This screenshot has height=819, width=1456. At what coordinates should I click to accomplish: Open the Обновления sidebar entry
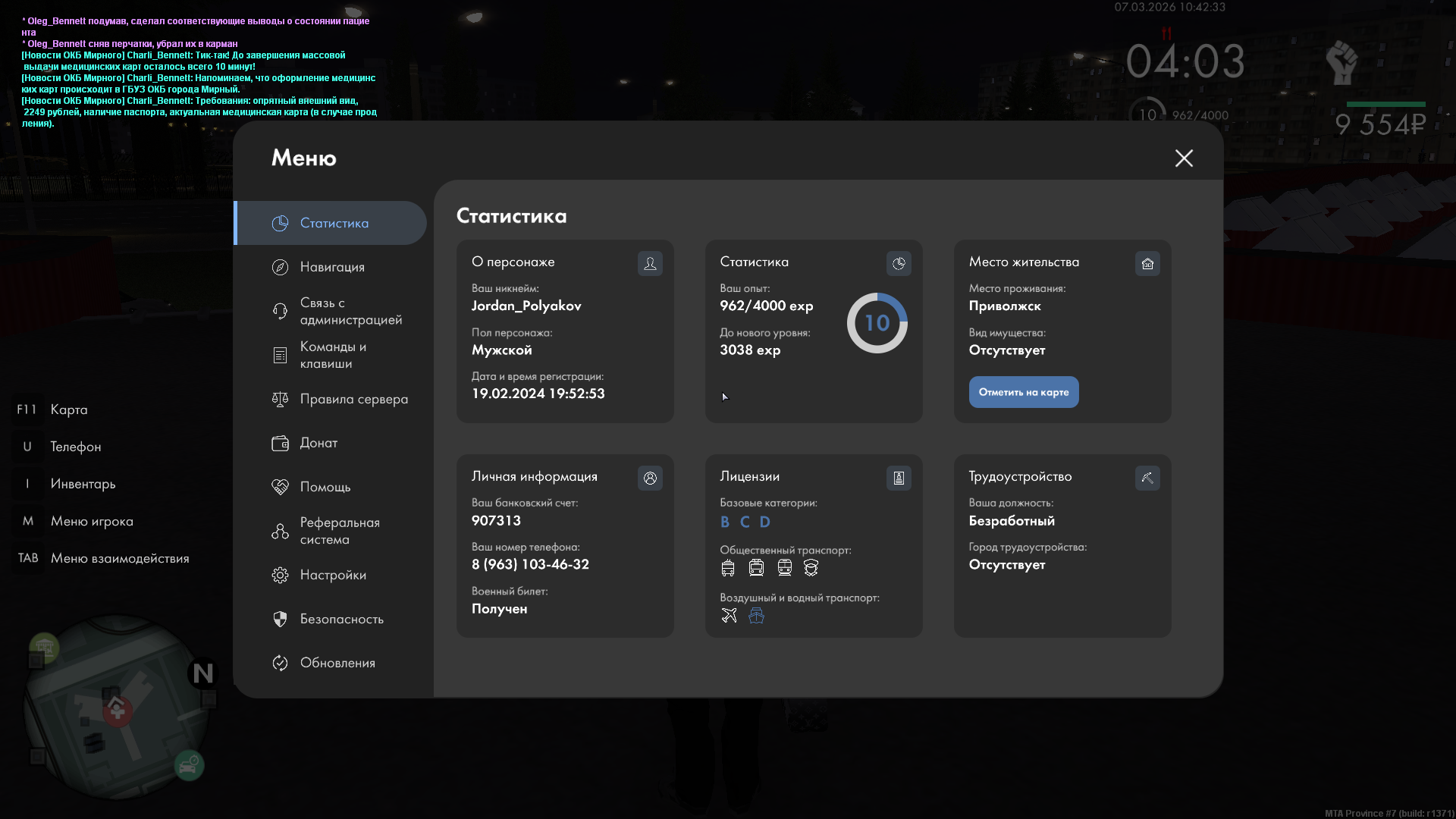337,663
